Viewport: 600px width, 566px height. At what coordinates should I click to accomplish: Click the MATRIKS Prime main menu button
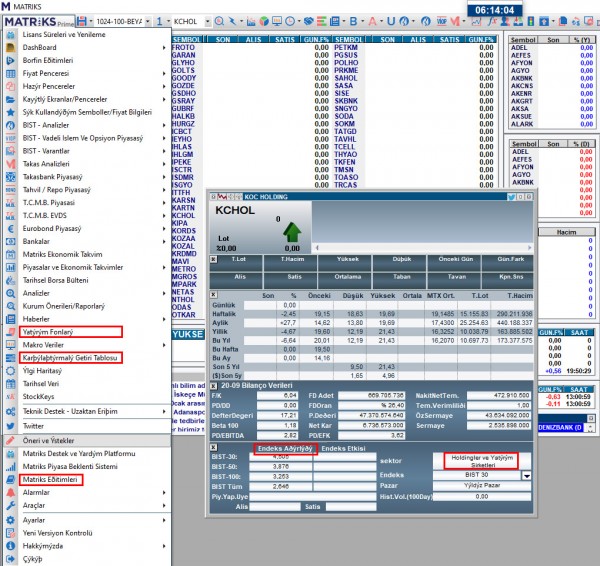click(x=38, y=22)
